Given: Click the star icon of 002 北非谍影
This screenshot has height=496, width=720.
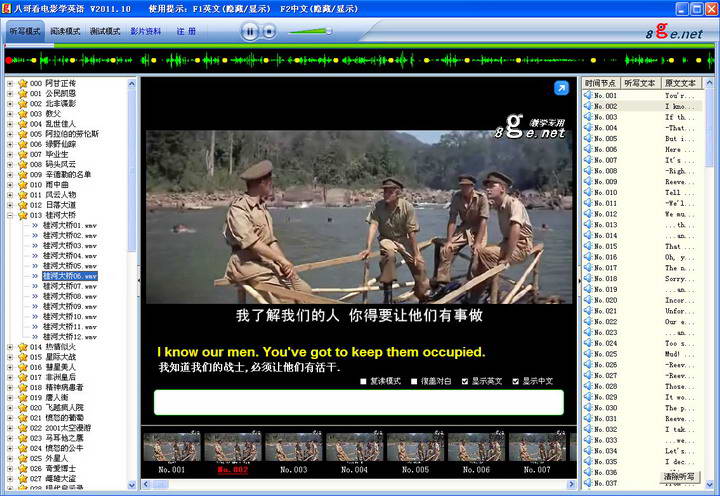Looking at the screenshot, I should (22, 104).
